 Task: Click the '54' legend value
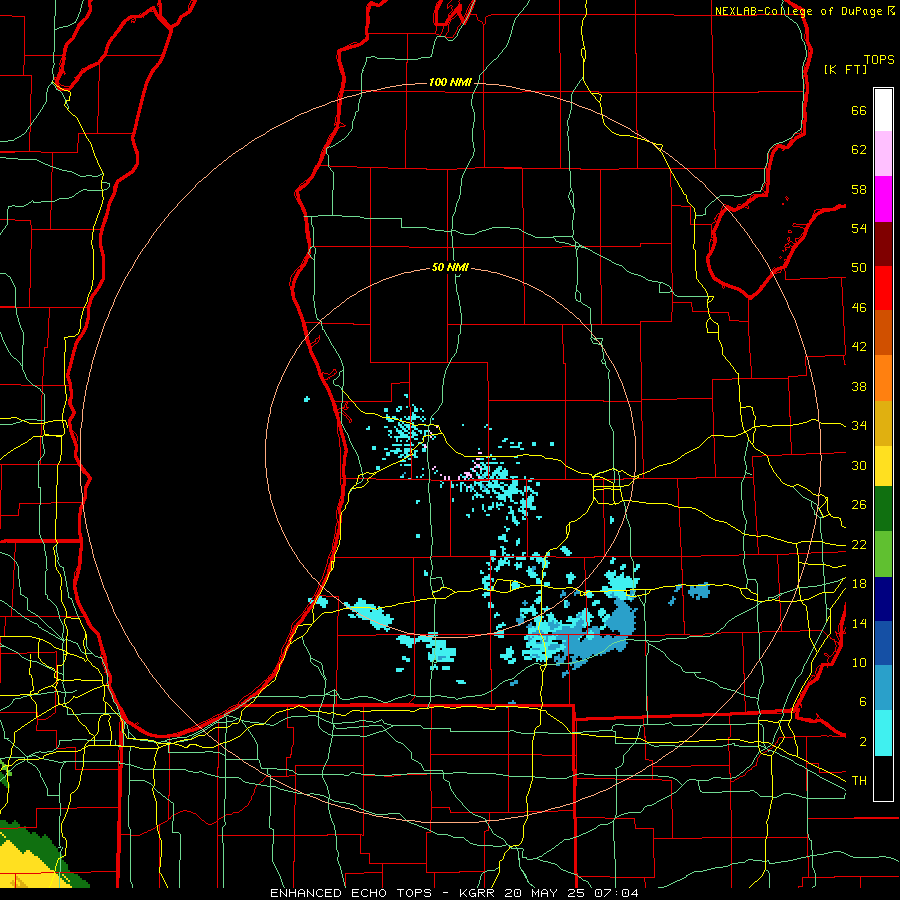point(859,228)
